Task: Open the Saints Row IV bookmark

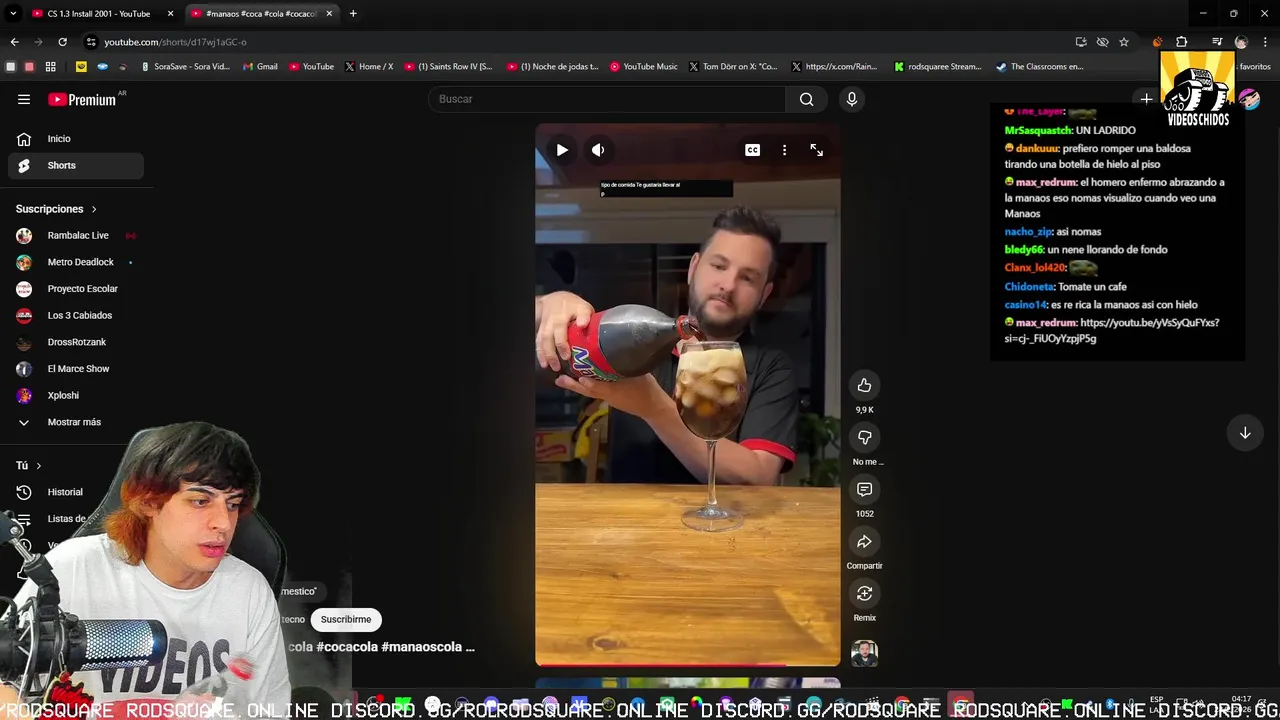Action: coord(448,67)
